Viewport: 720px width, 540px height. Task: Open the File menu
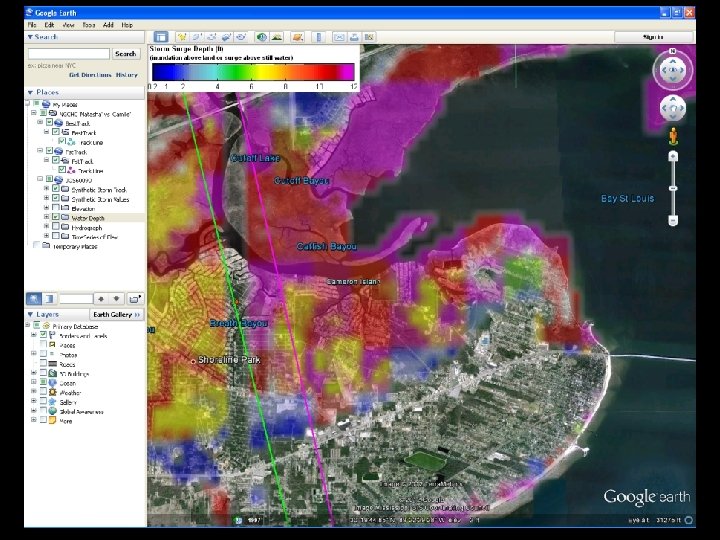tap(32, 25)
